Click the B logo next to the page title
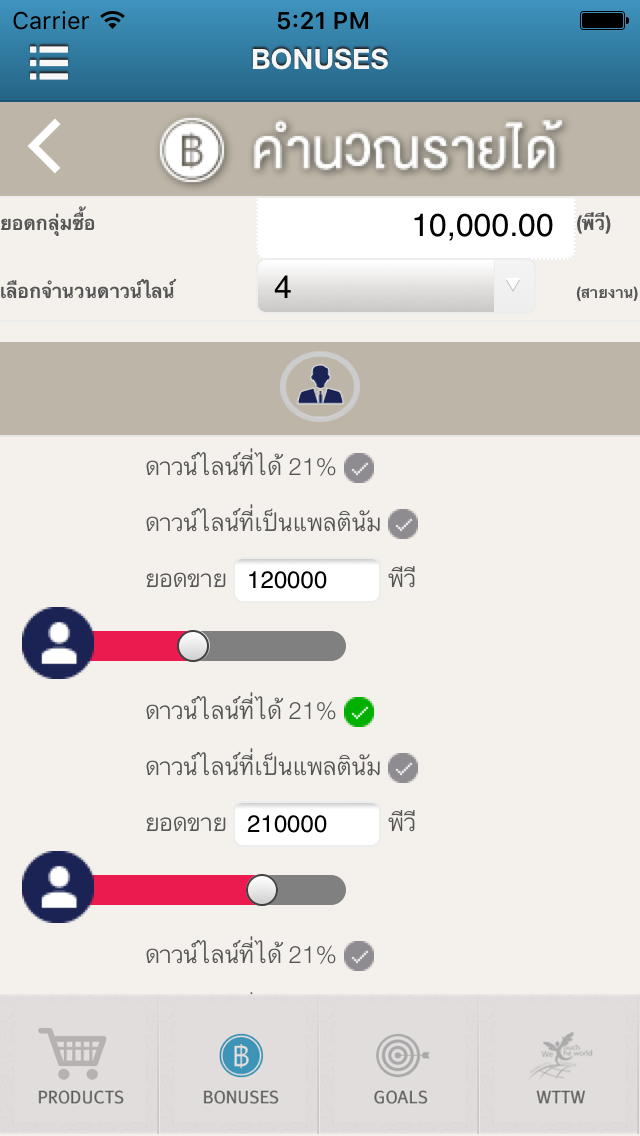 (191, 144)
